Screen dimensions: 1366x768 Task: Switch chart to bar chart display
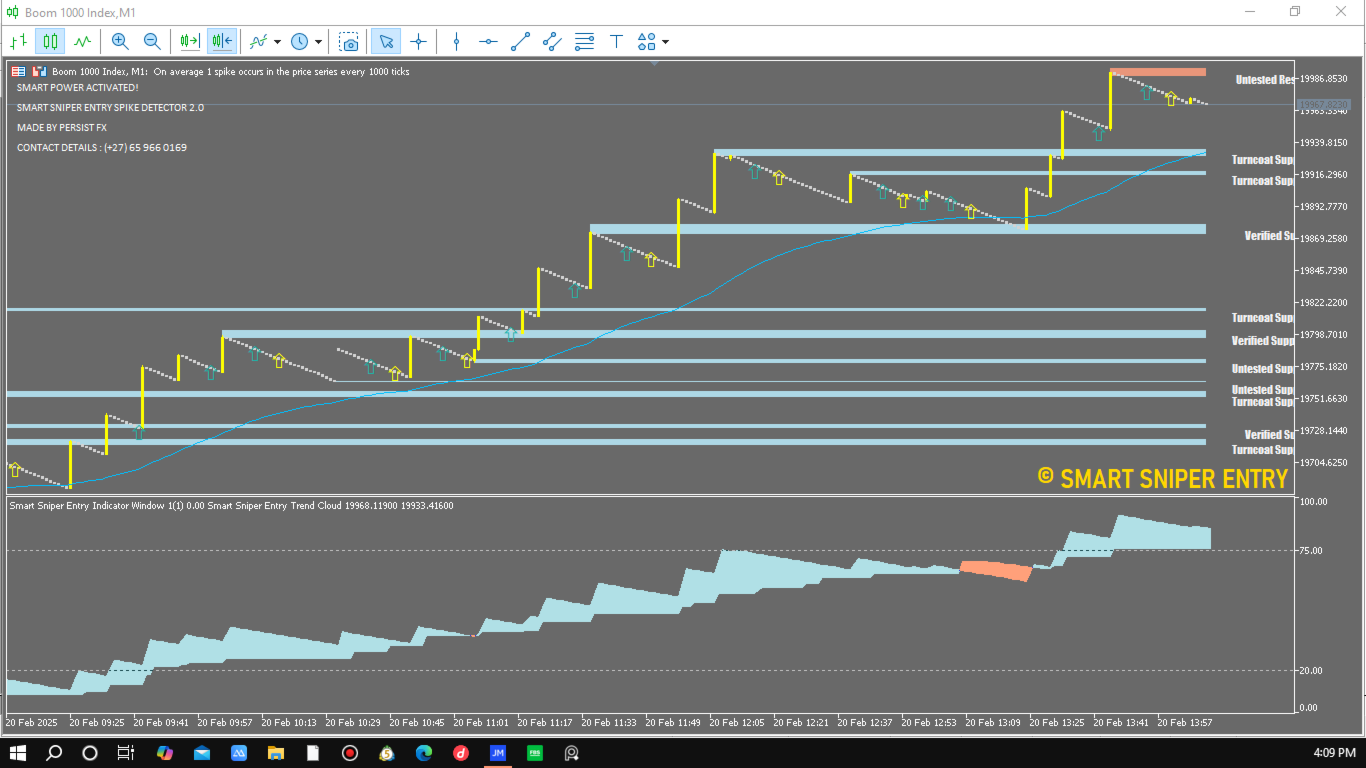18,41
